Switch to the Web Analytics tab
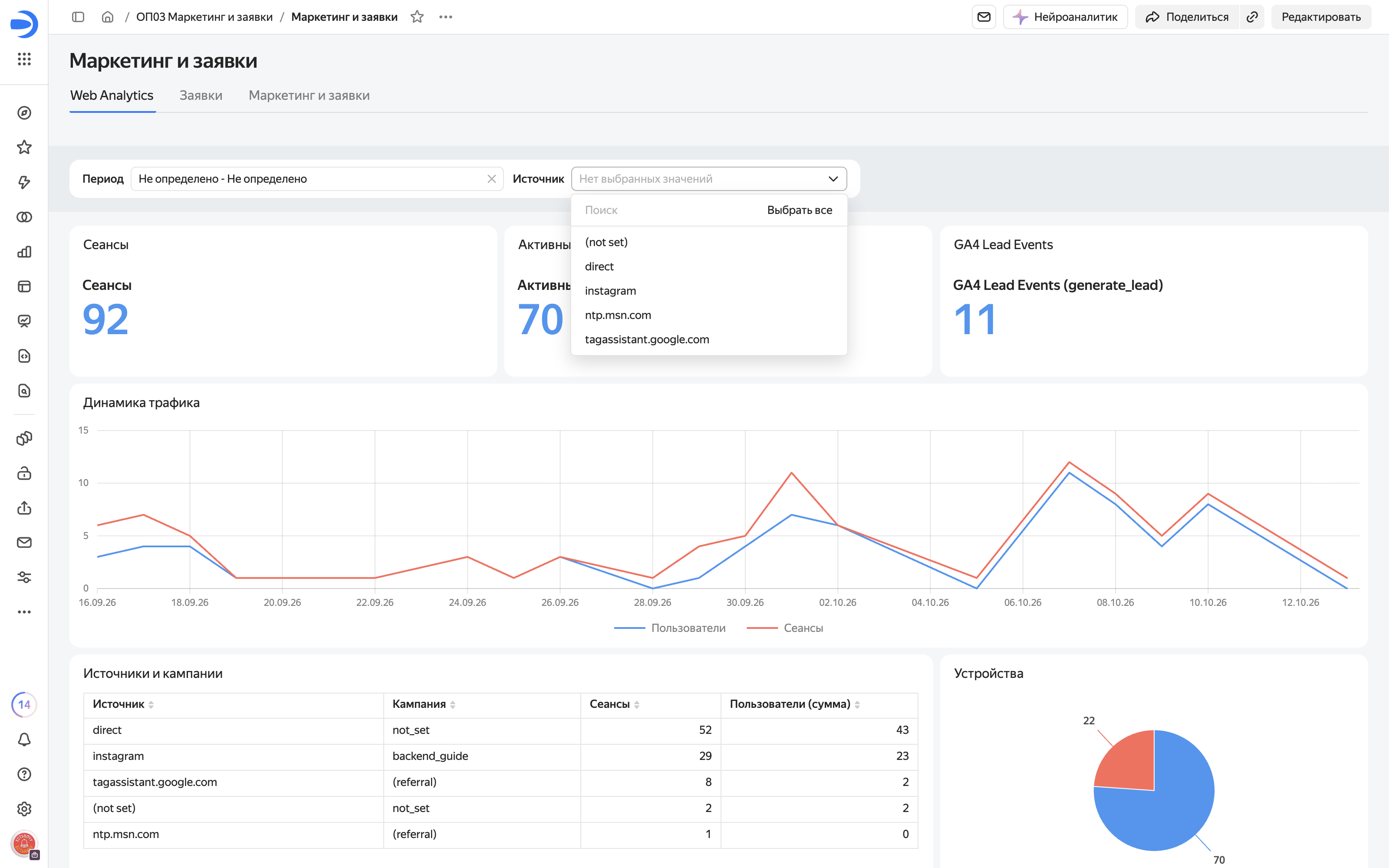 tap(112, 95)
